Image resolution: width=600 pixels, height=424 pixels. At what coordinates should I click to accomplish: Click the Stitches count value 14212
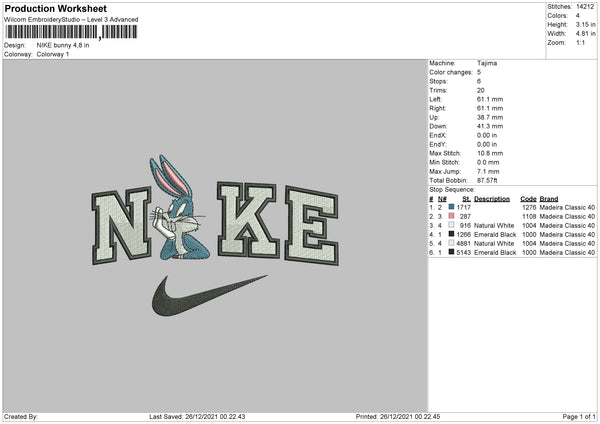(586, 6)
